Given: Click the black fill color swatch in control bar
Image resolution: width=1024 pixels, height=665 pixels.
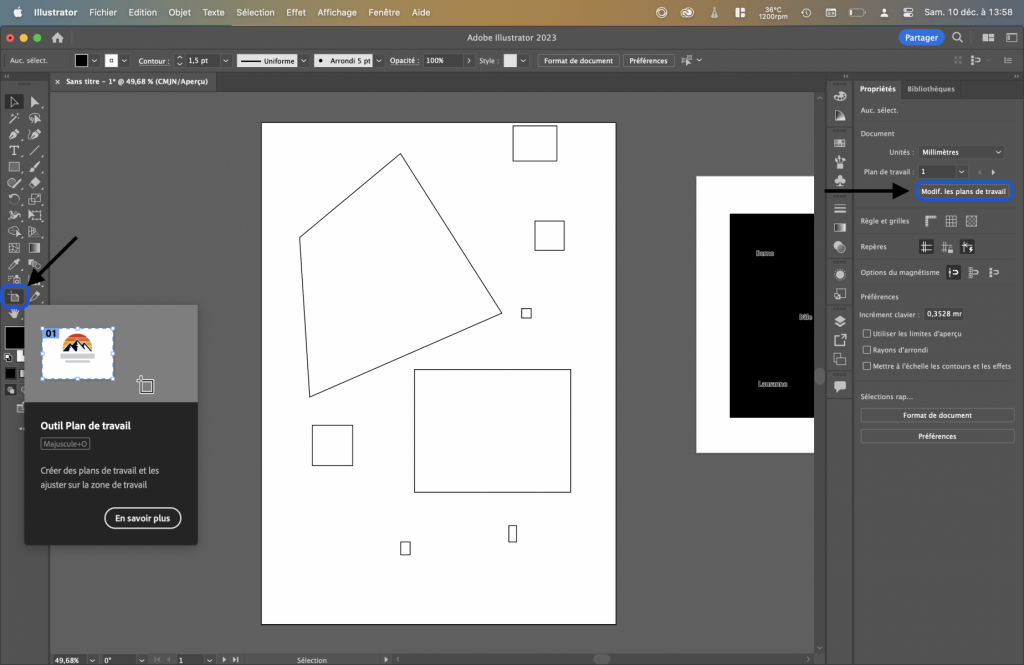Looking at the screenshot, I should 81,61.
